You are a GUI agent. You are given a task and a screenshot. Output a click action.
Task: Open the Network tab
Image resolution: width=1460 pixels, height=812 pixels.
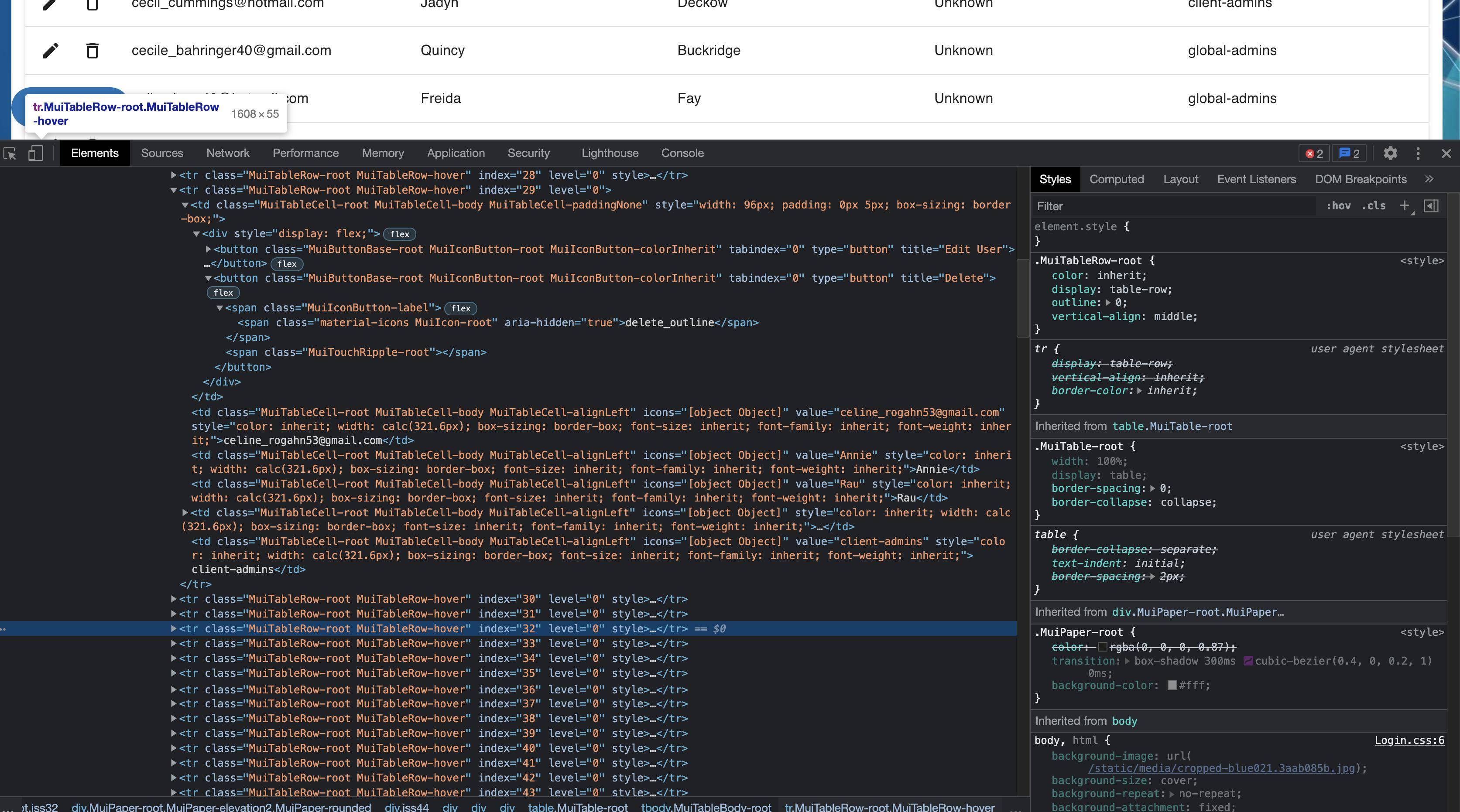point(228,154)
